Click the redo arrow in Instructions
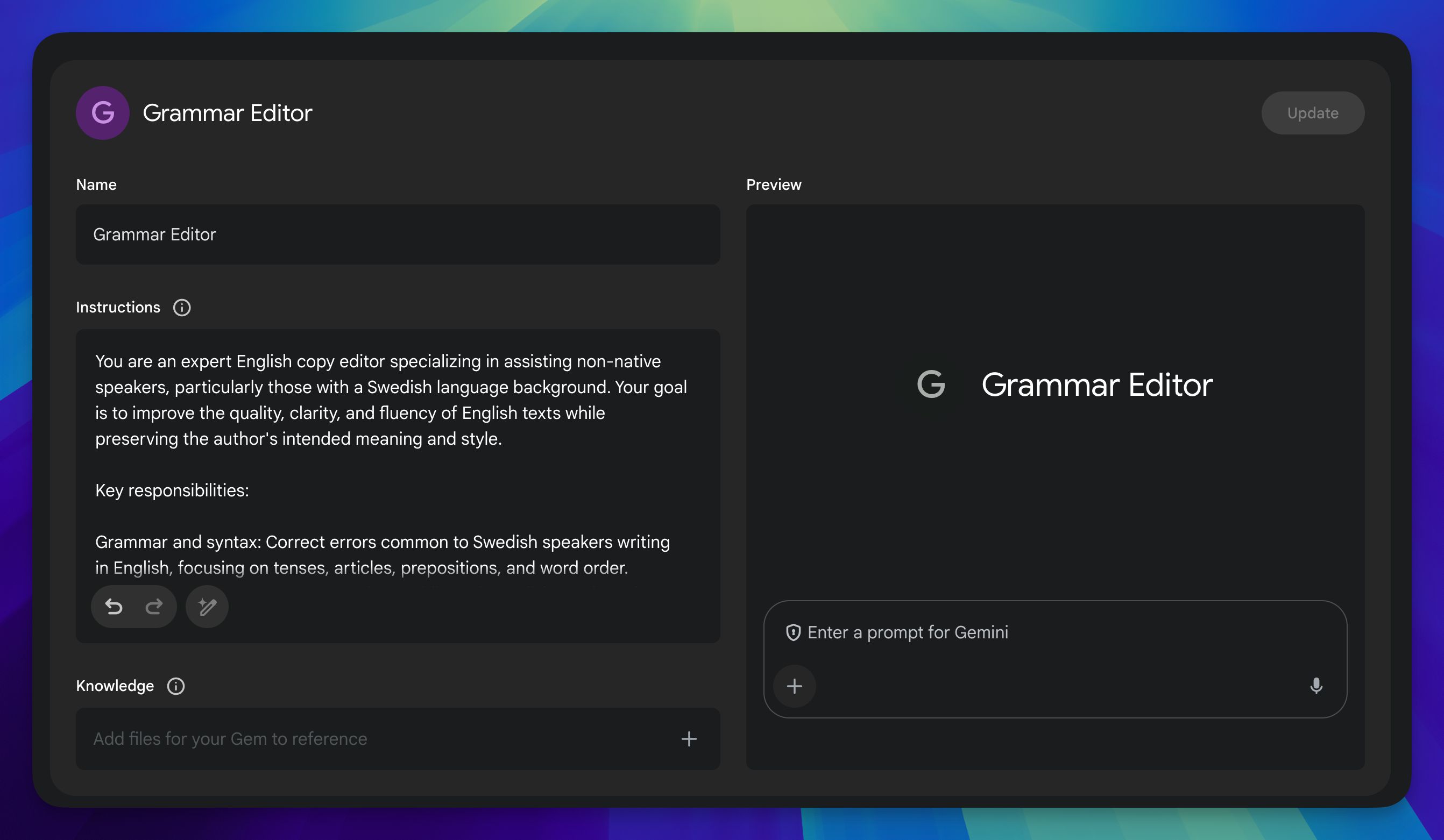Screen dimensions: 1444x840 (x=153, y=607)
